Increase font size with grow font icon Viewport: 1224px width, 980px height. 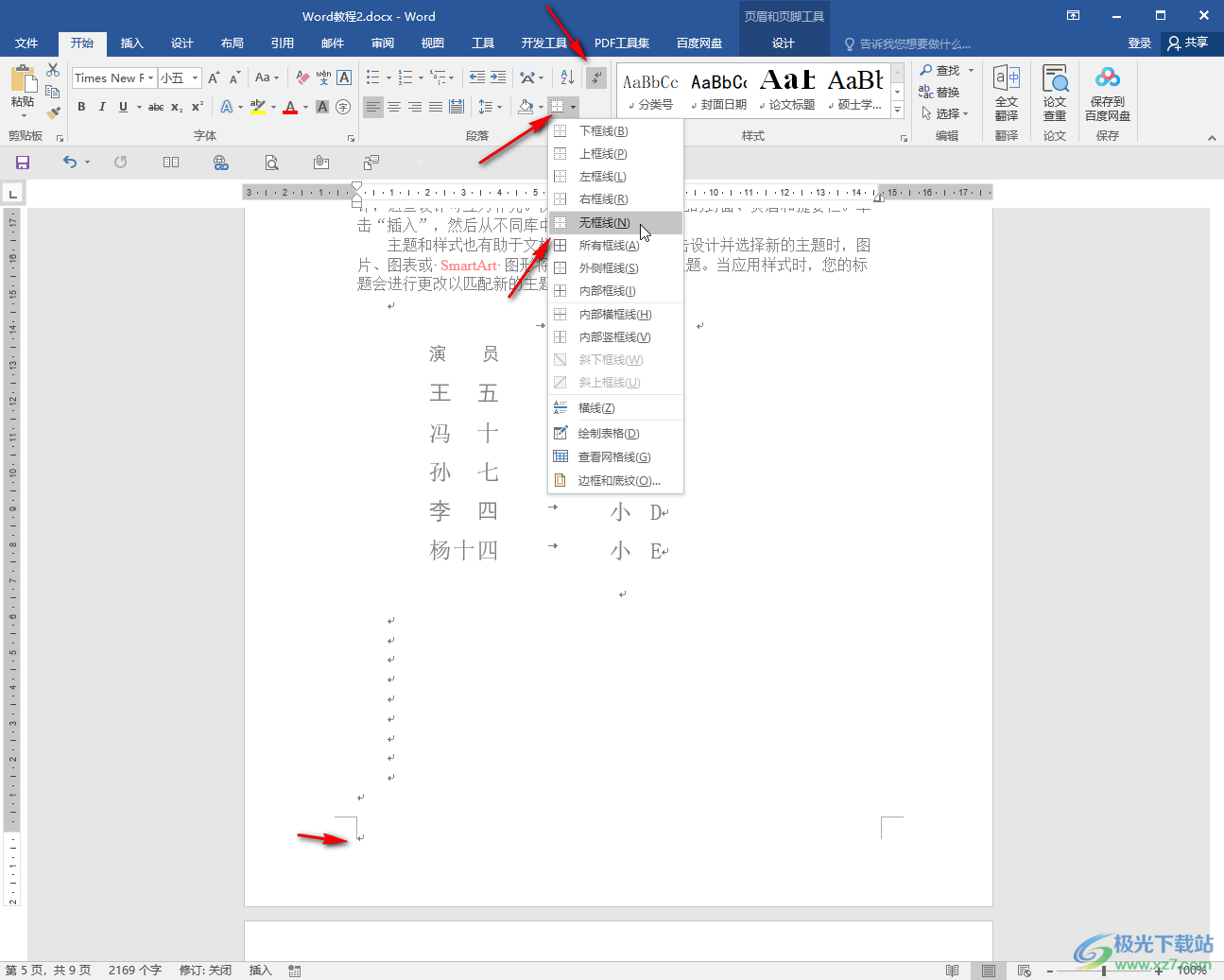[214, 77]
